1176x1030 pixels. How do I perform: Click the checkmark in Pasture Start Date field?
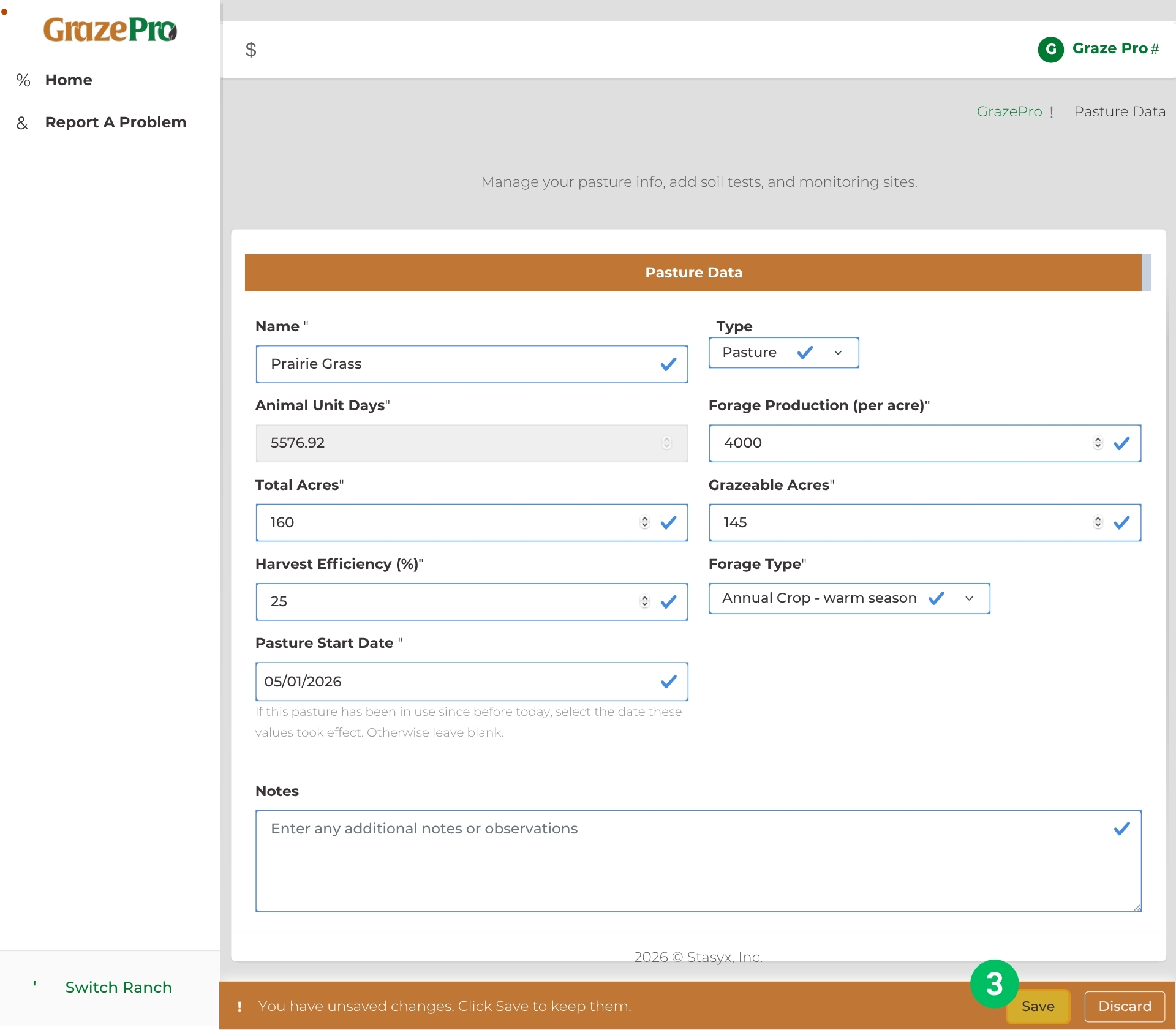pyautogui.click(x=668, y=682)
